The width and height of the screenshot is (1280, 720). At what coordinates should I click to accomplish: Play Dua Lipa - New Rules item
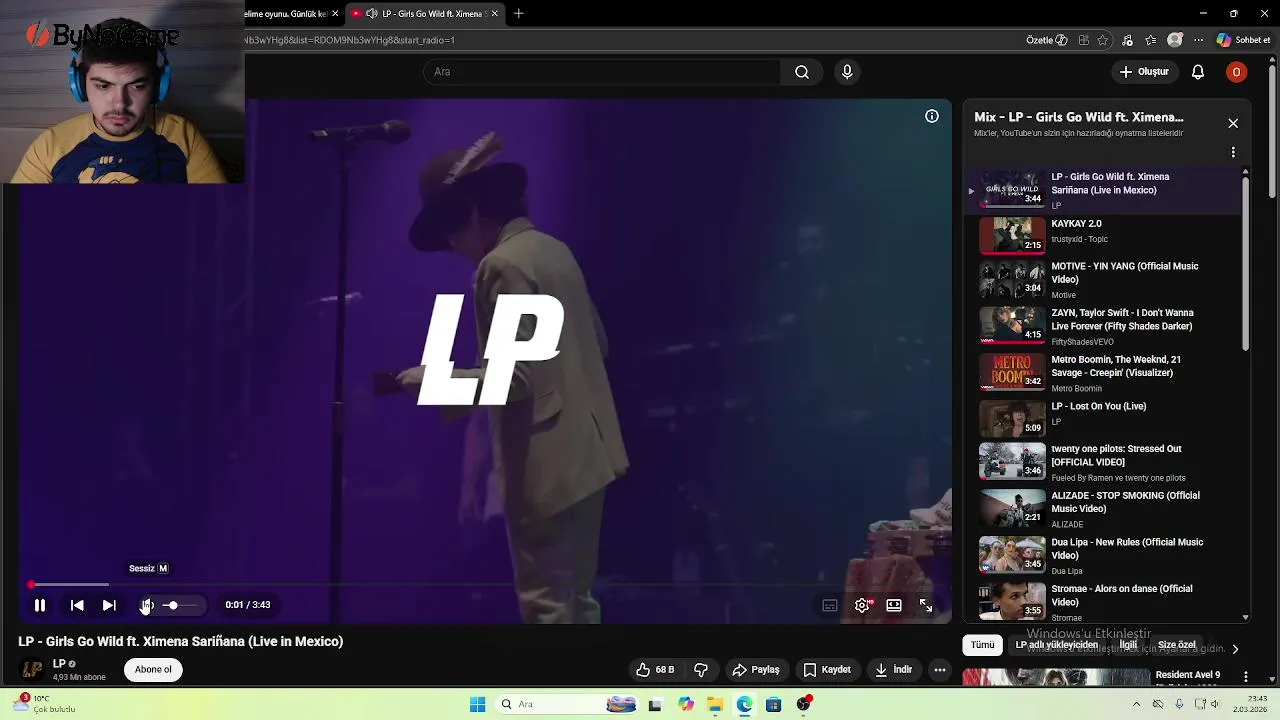(x=1105, y=556)
